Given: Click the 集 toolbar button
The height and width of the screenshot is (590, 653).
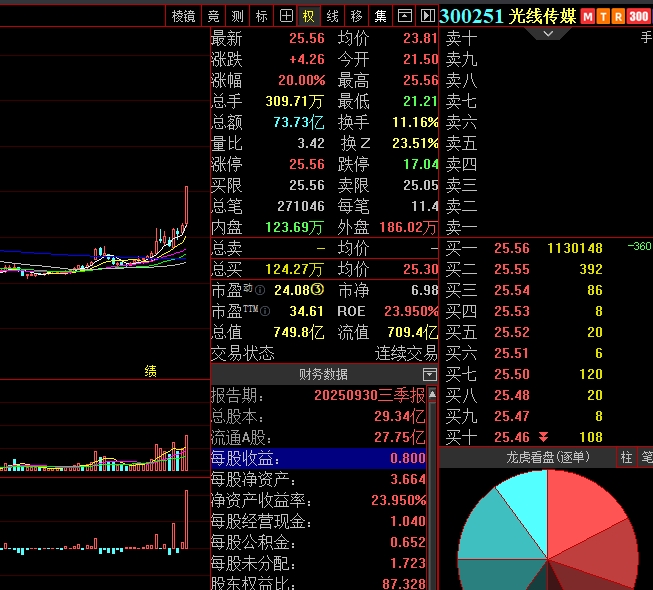Looking at the screenshot, I should point(380,16).
